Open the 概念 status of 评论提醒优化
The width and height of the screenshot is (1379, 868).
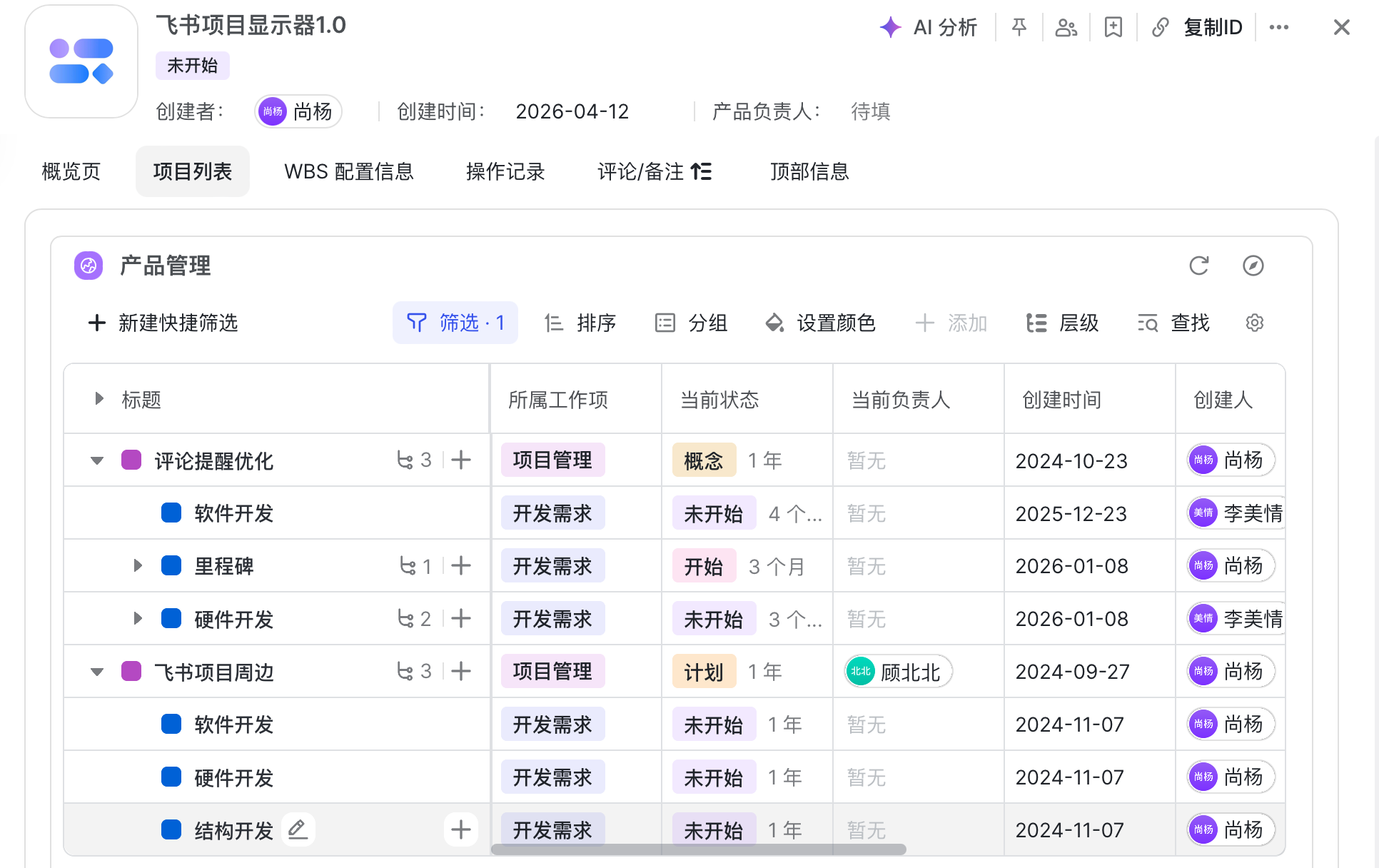point(704,460)
